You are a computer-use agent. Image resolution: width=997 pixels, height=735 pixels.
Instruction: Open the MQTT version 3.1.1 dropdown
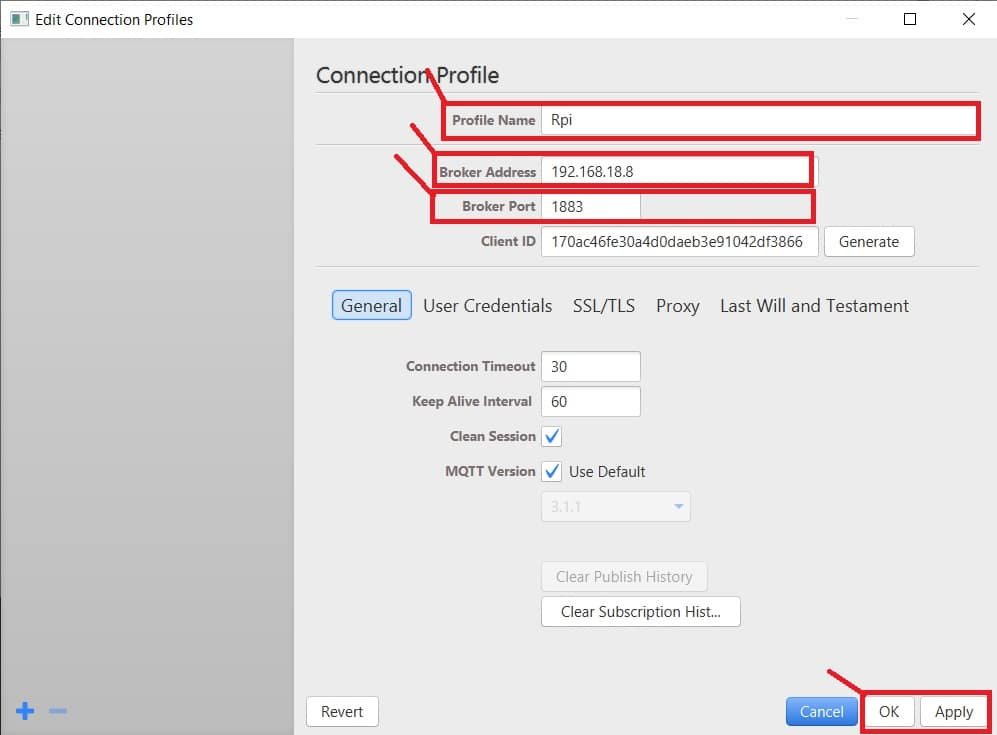[615, 507]
